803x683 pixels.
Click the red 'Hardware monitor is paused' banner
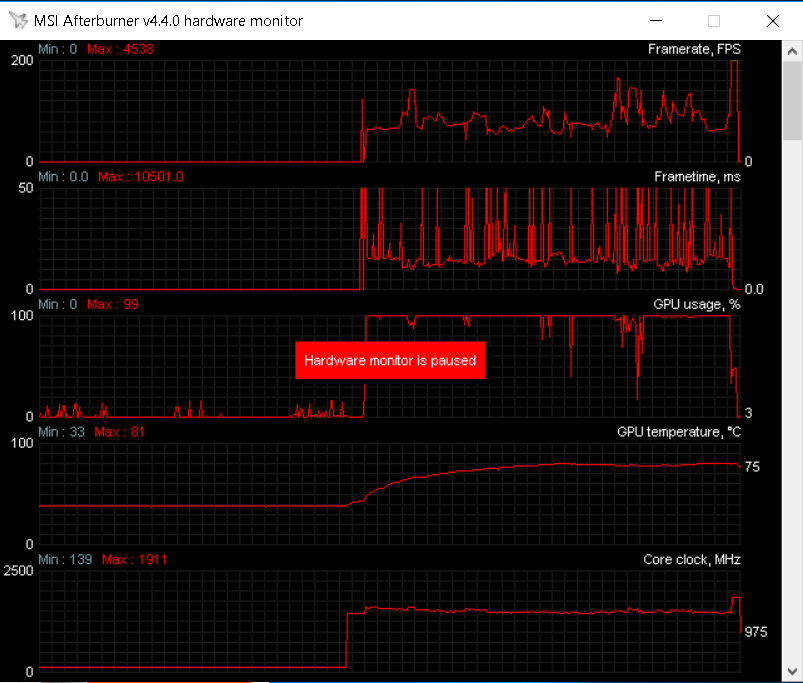390,360
